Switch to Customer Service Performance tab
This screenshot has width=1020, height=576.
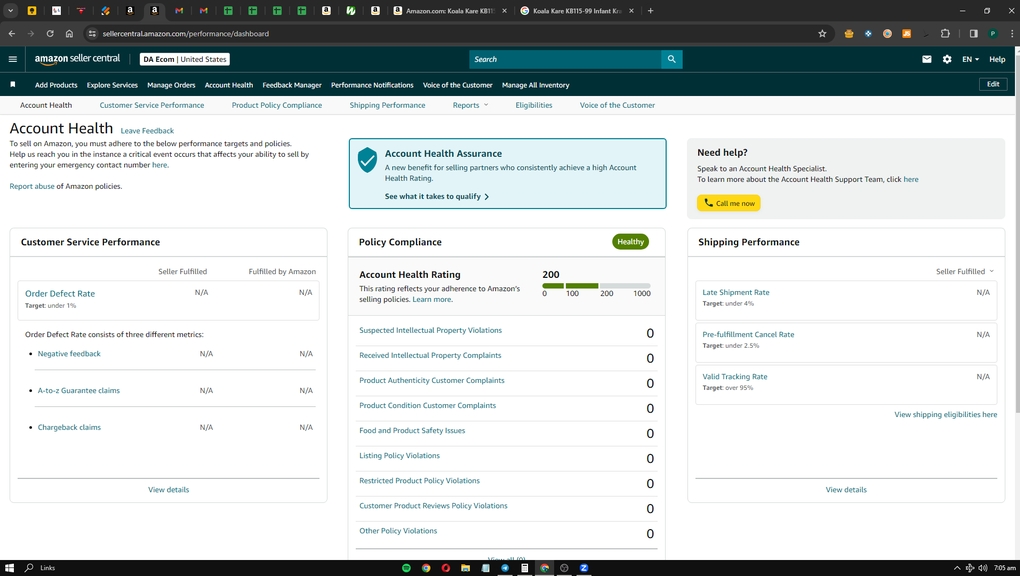tap(152, 105)
